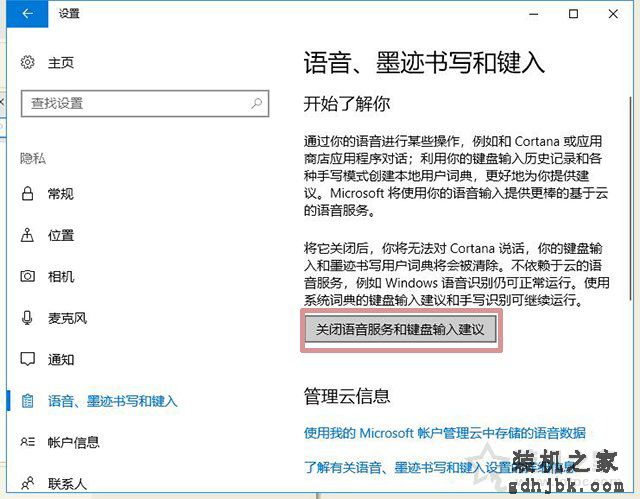Click the 通知 notification icon
The image size is (640, 499).
pyautogui.click(x=27, y=359)
